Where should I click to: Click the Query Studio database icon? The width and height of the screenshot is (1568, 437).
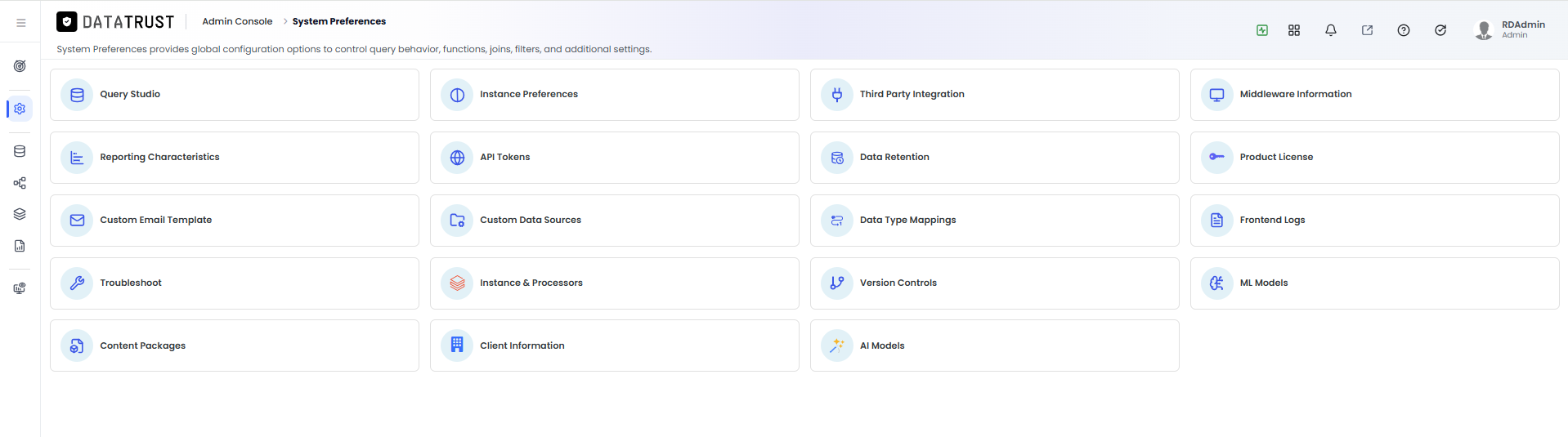[77, 95]
